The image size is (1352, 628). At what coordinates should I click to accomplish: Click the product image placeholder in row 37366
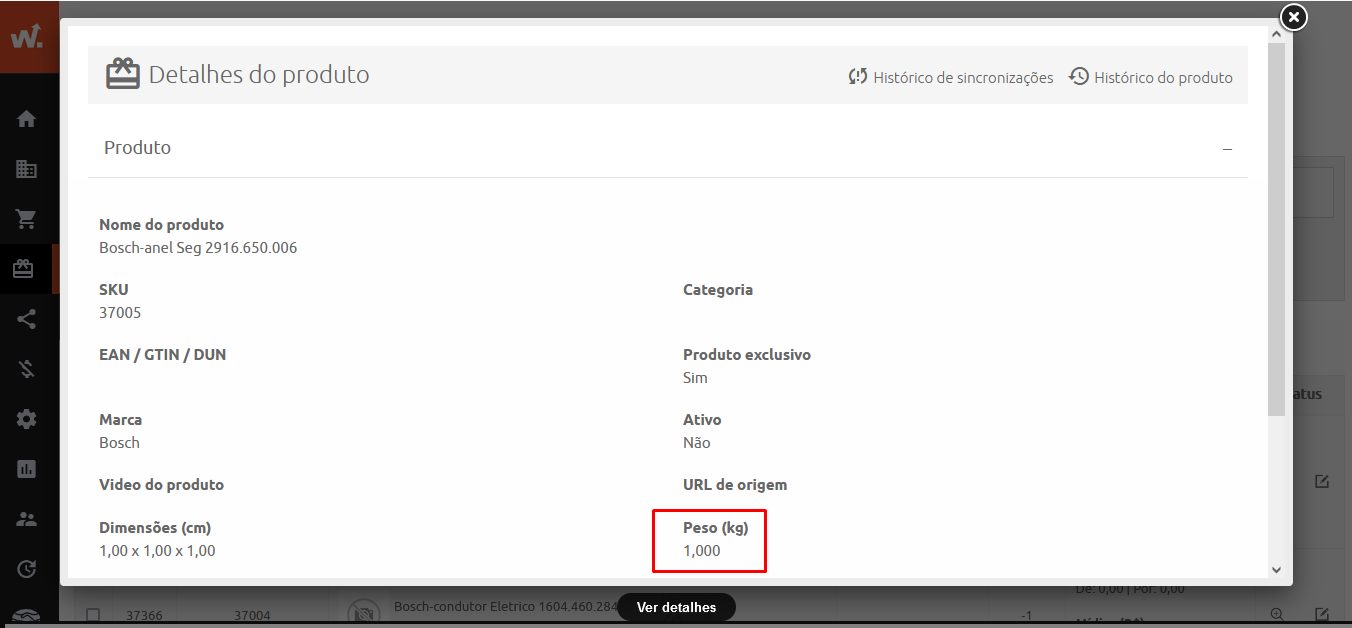(365, 613)
